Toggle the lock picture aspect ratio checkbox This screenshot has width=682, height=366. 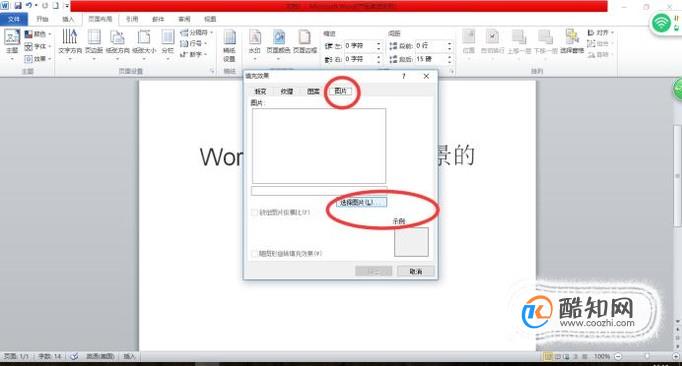click(254, 212)
